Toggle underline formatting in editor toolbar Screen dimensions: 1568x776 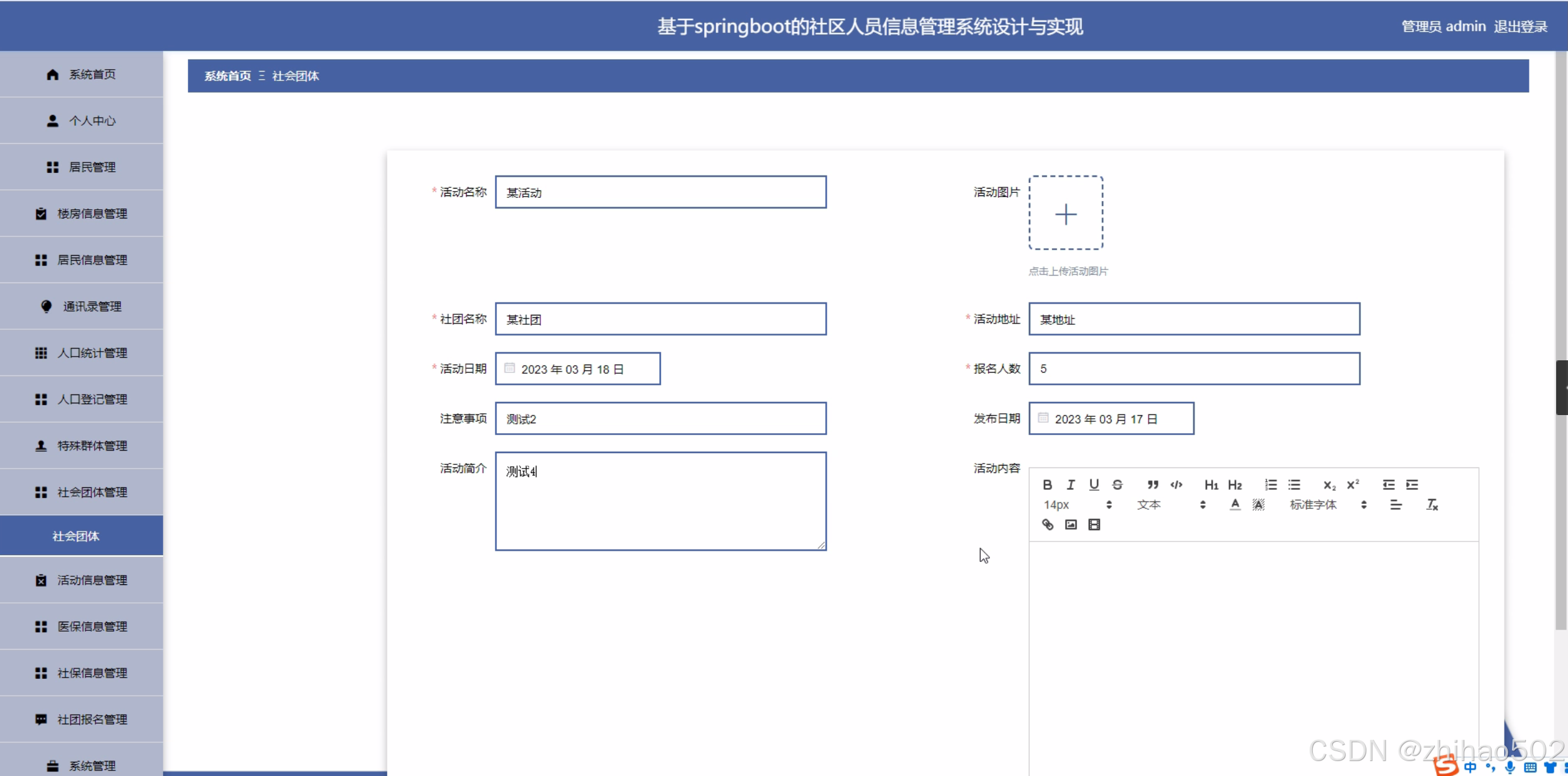pyautogui.click(x=1094, y=485)
